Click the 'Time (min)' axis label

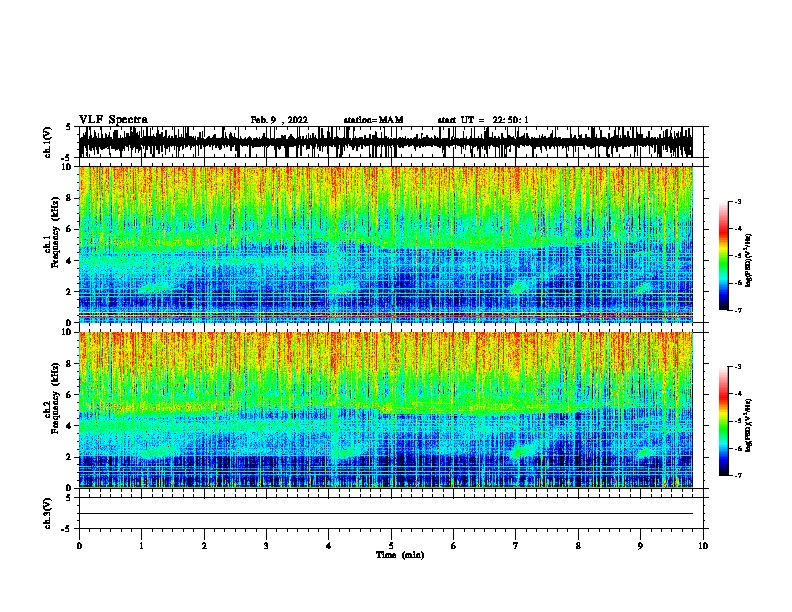[x=400, y=555]
